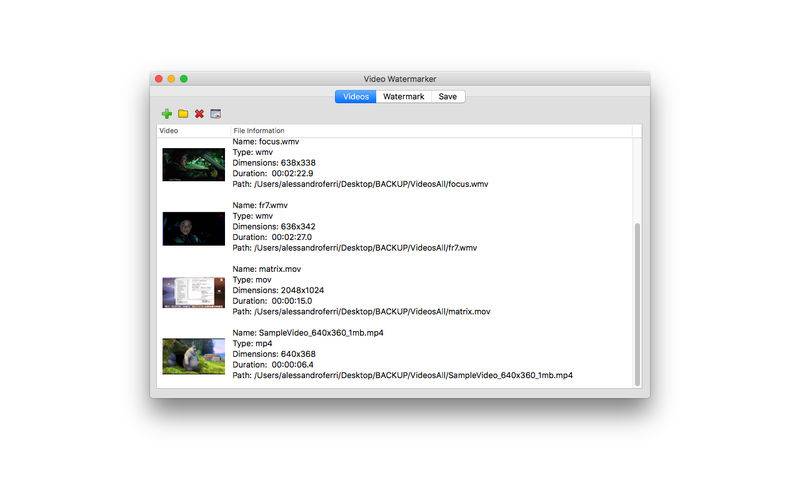The width and height of the screenshot is (800, 500).
Task: Click 'Dimensions: 636x342' text
Action: (x=274, y=227)
